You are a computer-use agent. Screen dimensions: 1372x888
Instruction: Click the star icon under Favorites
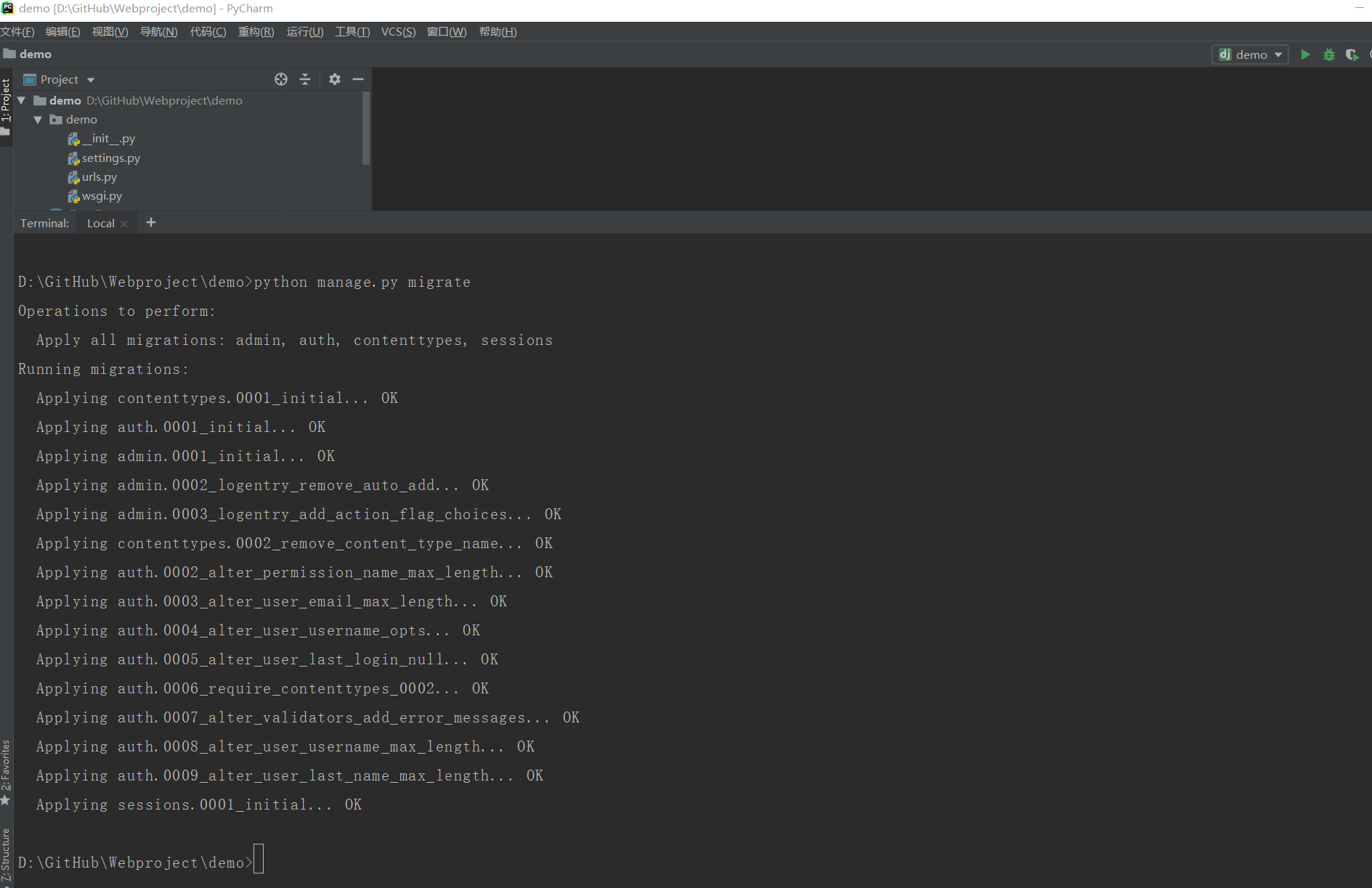click(x=6, y=800)
